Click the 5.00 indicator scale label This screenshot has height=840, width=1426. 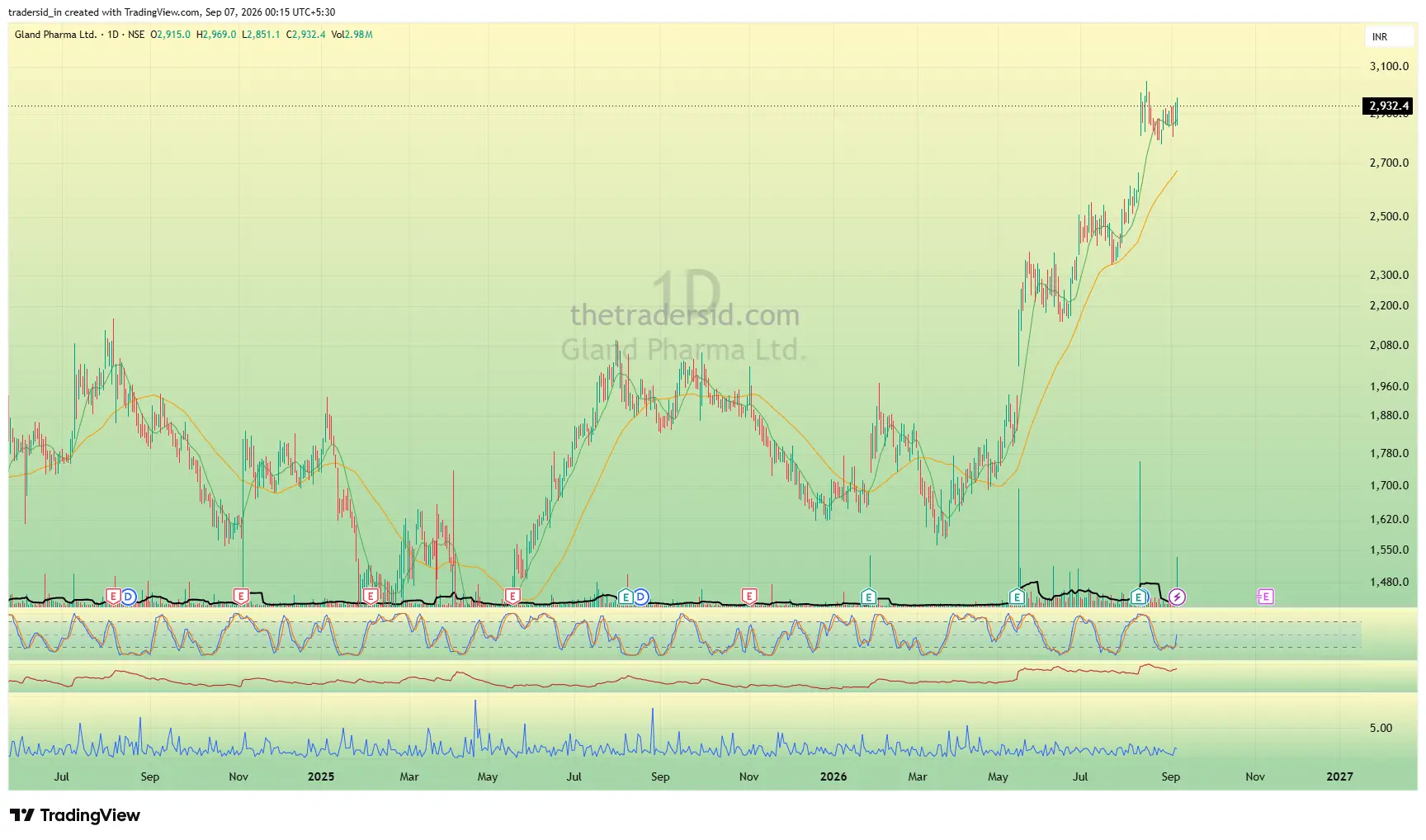[x=1381, y=728]
